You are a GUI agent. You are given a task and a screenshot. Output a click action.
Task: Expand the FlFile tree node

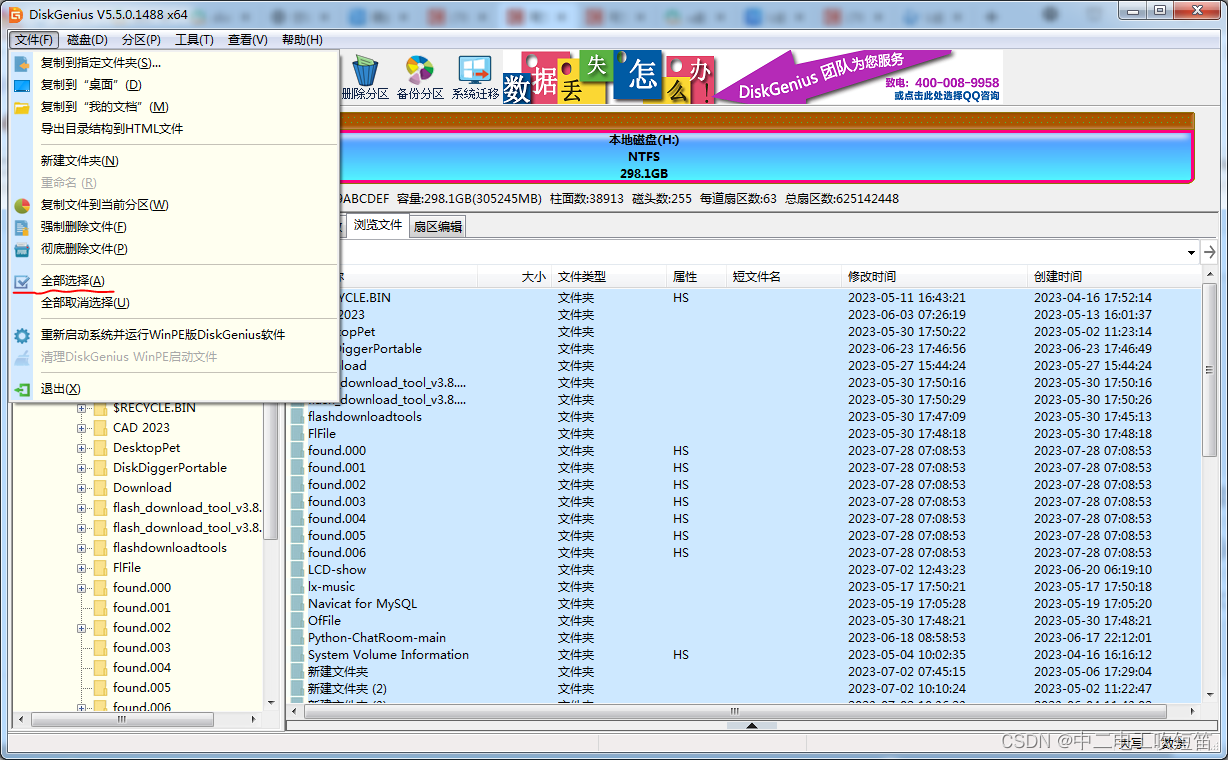pos(82,568)
